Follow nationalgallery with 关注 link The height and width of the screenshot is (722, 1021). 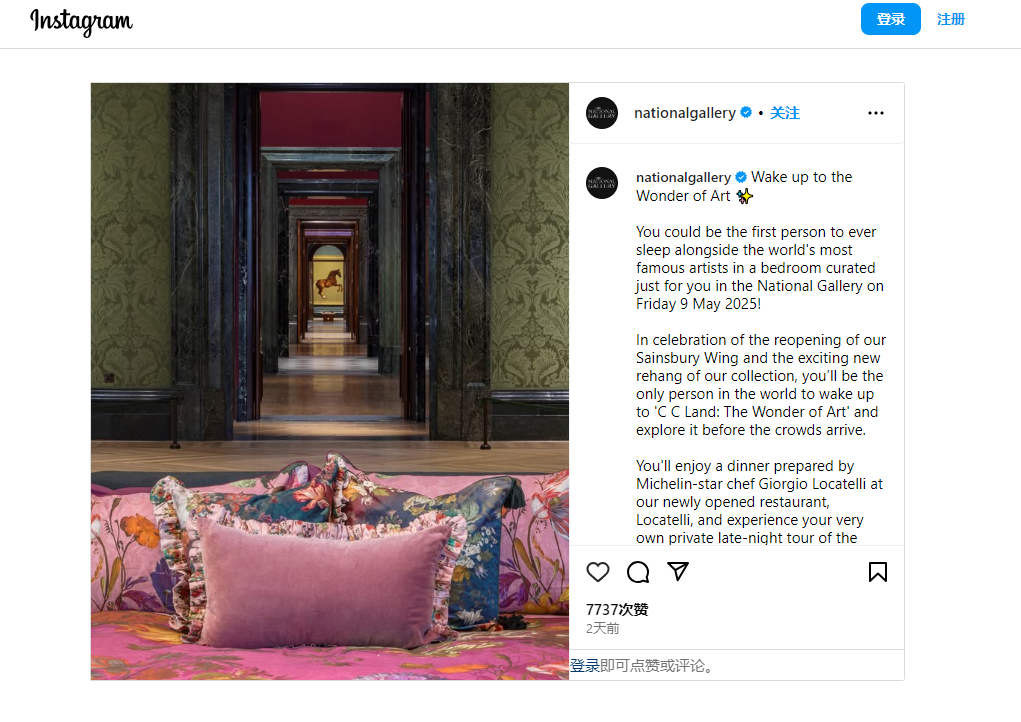coord(785,113)
